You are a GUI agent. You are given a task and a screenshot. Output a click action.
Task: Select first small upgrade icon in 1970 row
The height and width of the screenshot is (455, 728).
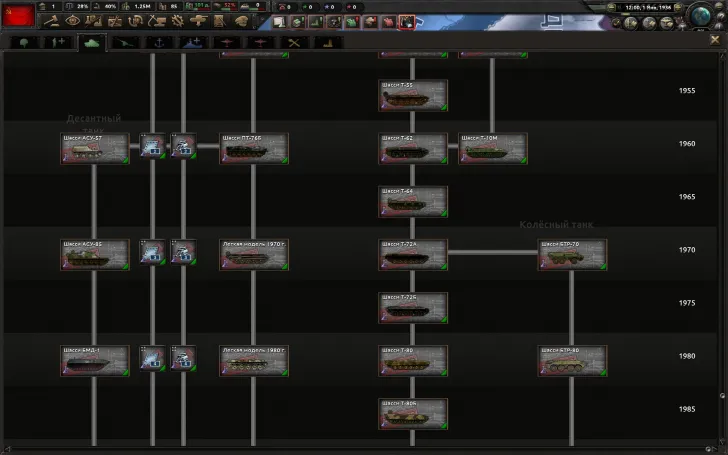153,252
